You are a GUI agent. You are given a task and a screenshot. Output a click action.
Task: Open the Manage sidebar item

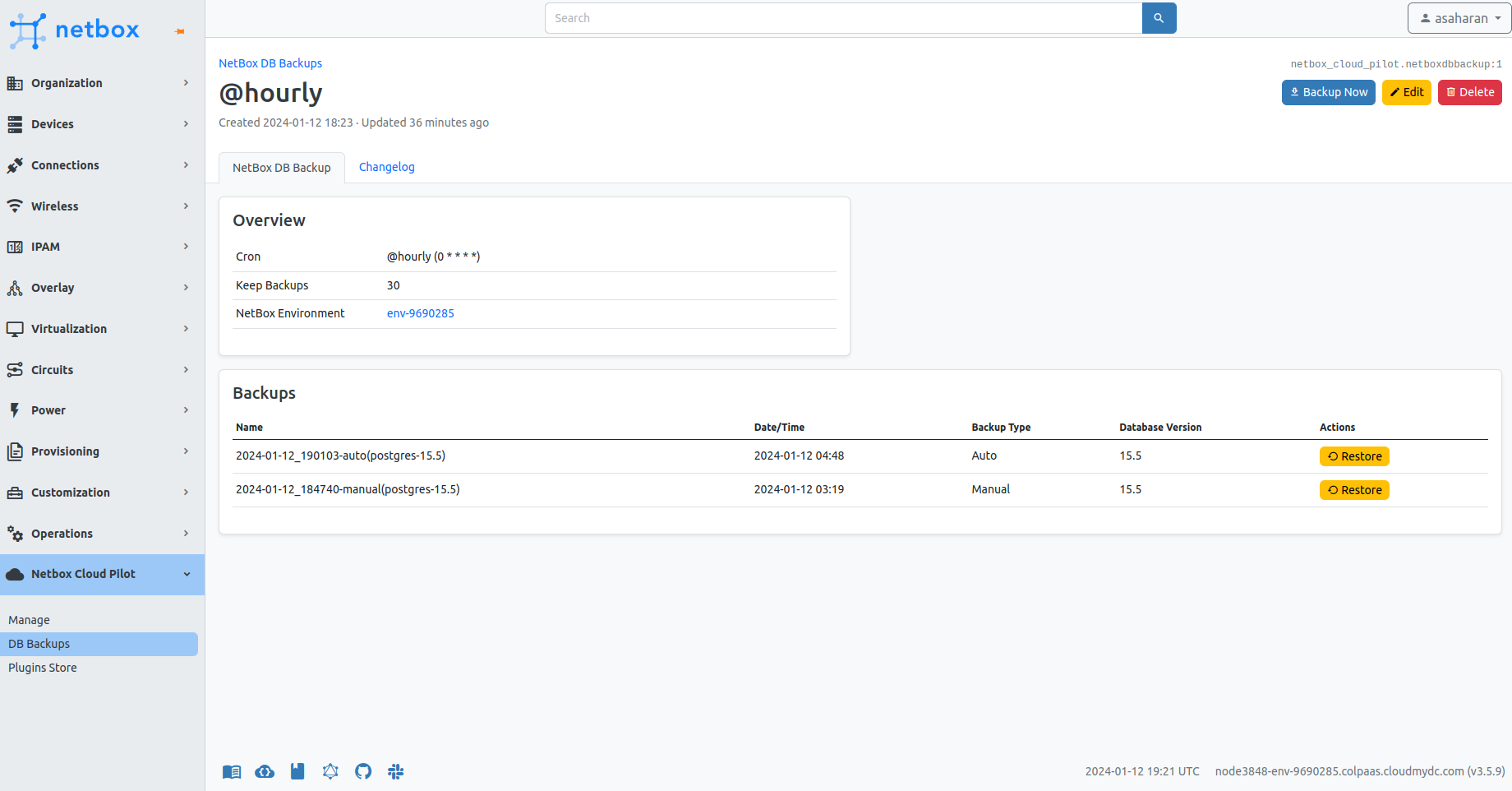29,620
